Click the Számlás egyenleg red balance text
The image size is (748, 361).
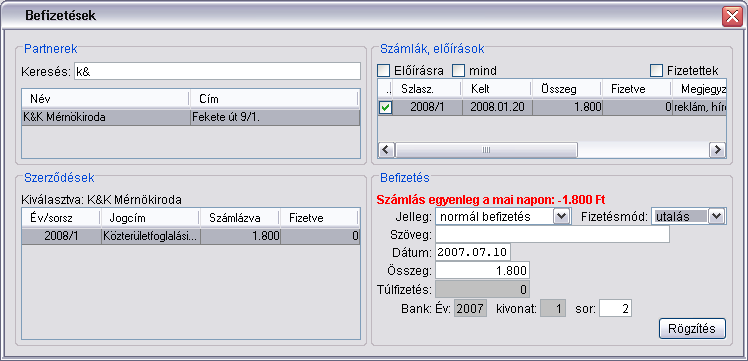point(491,199)
